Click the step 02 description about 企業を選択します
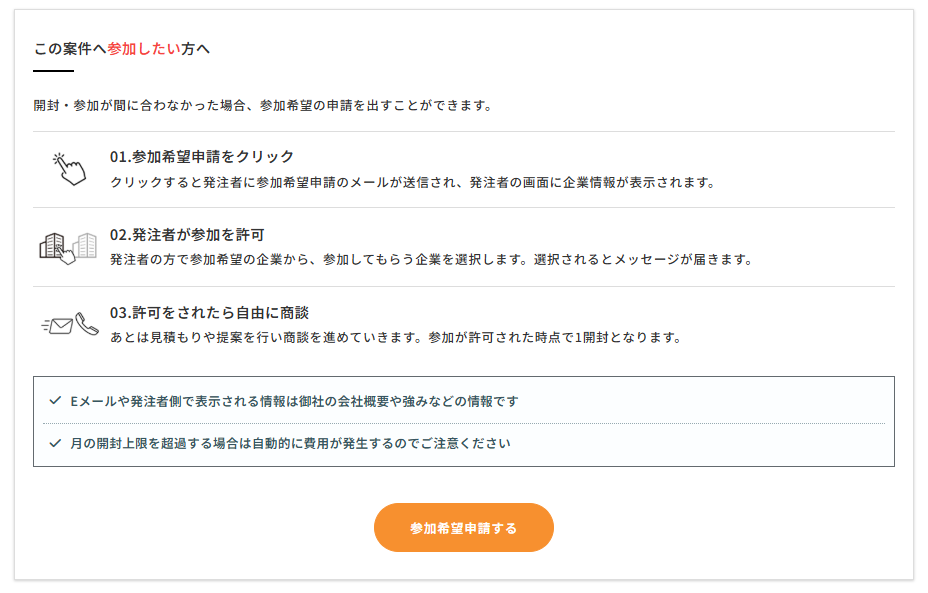This screenshot has width=928, height=593. tap(430, 260)
